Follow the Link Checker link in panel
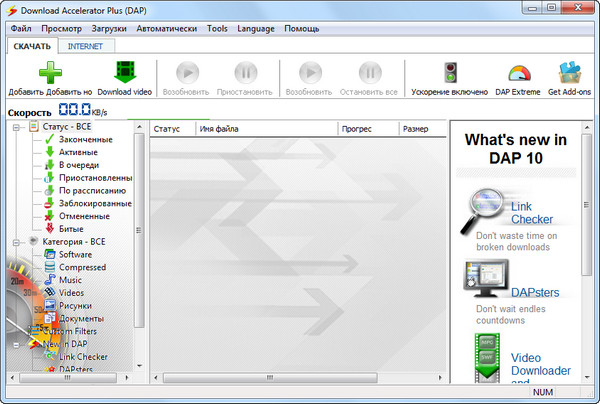The height and width of the screenshot is (404, 600). 532,212
